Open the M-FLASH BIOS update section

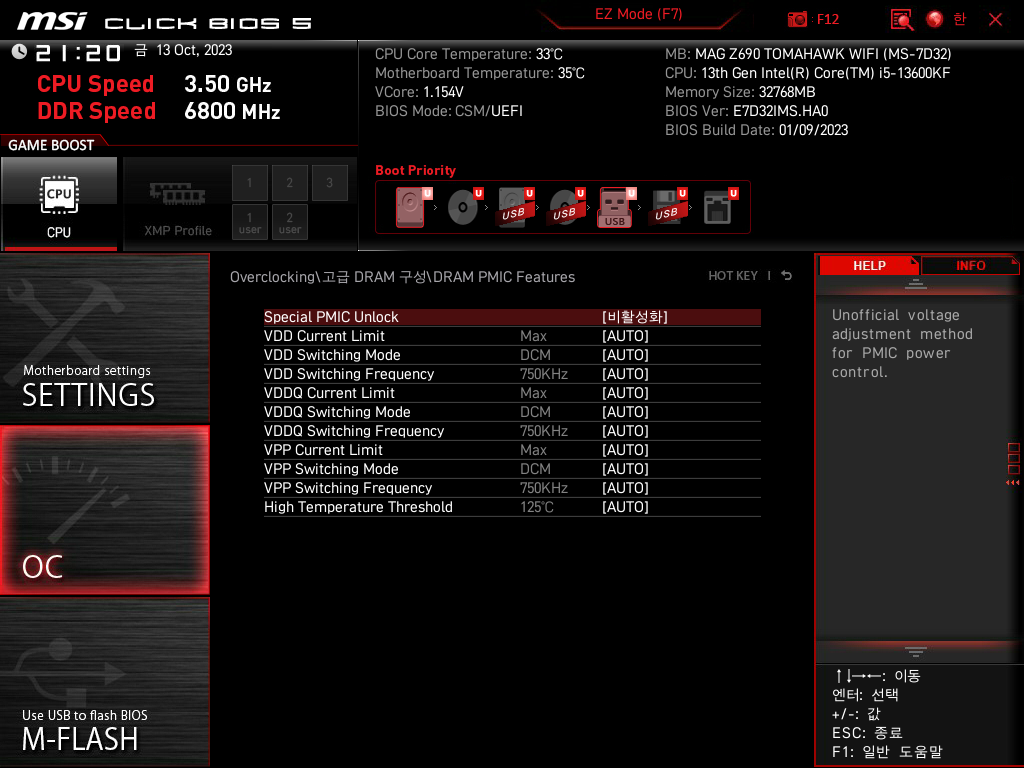pyautogui.click(x=104, y=682)
